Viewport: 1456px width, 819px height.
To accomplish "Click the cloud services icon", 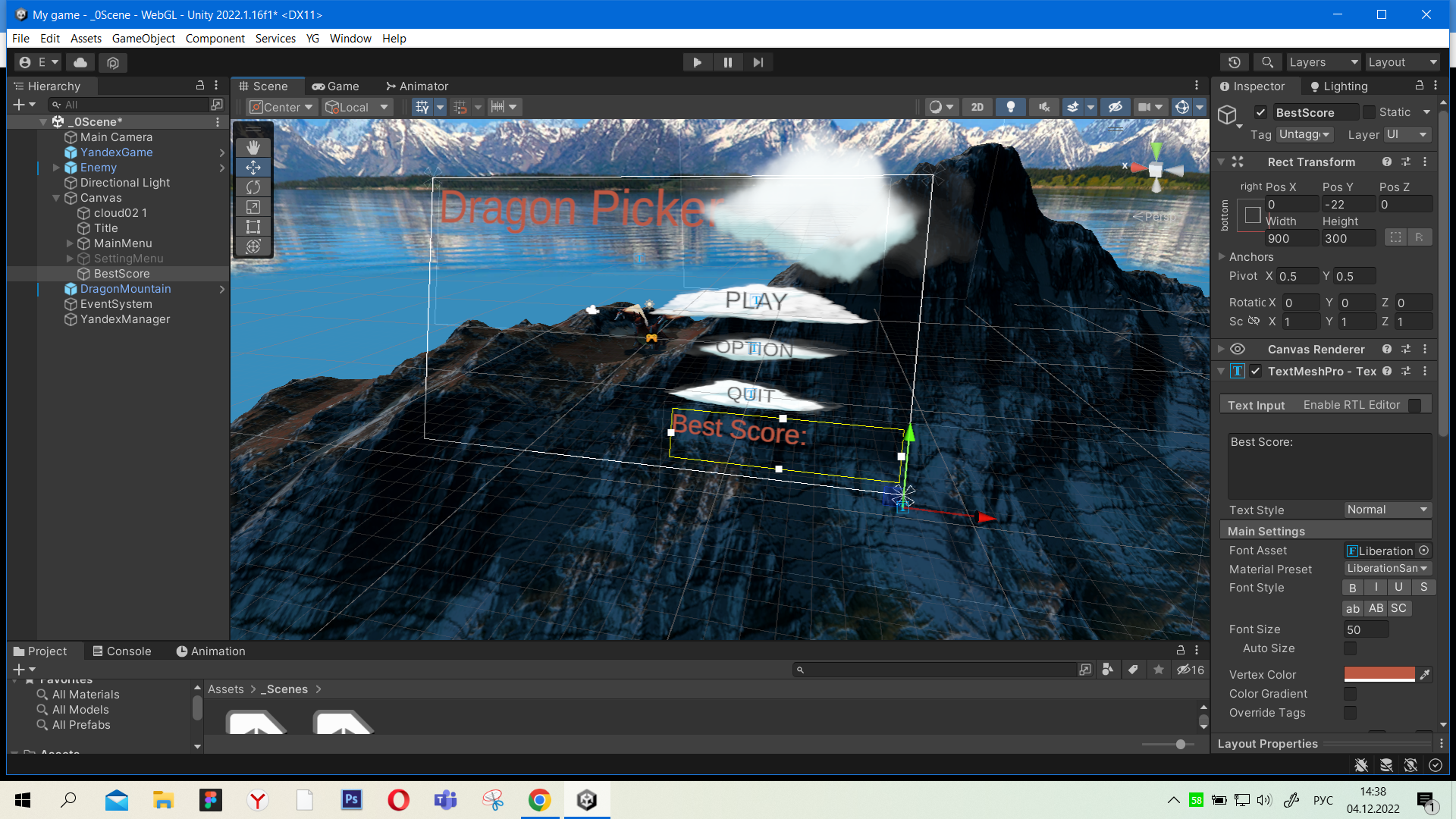I will pyautogui.click(x=80, y=62).
